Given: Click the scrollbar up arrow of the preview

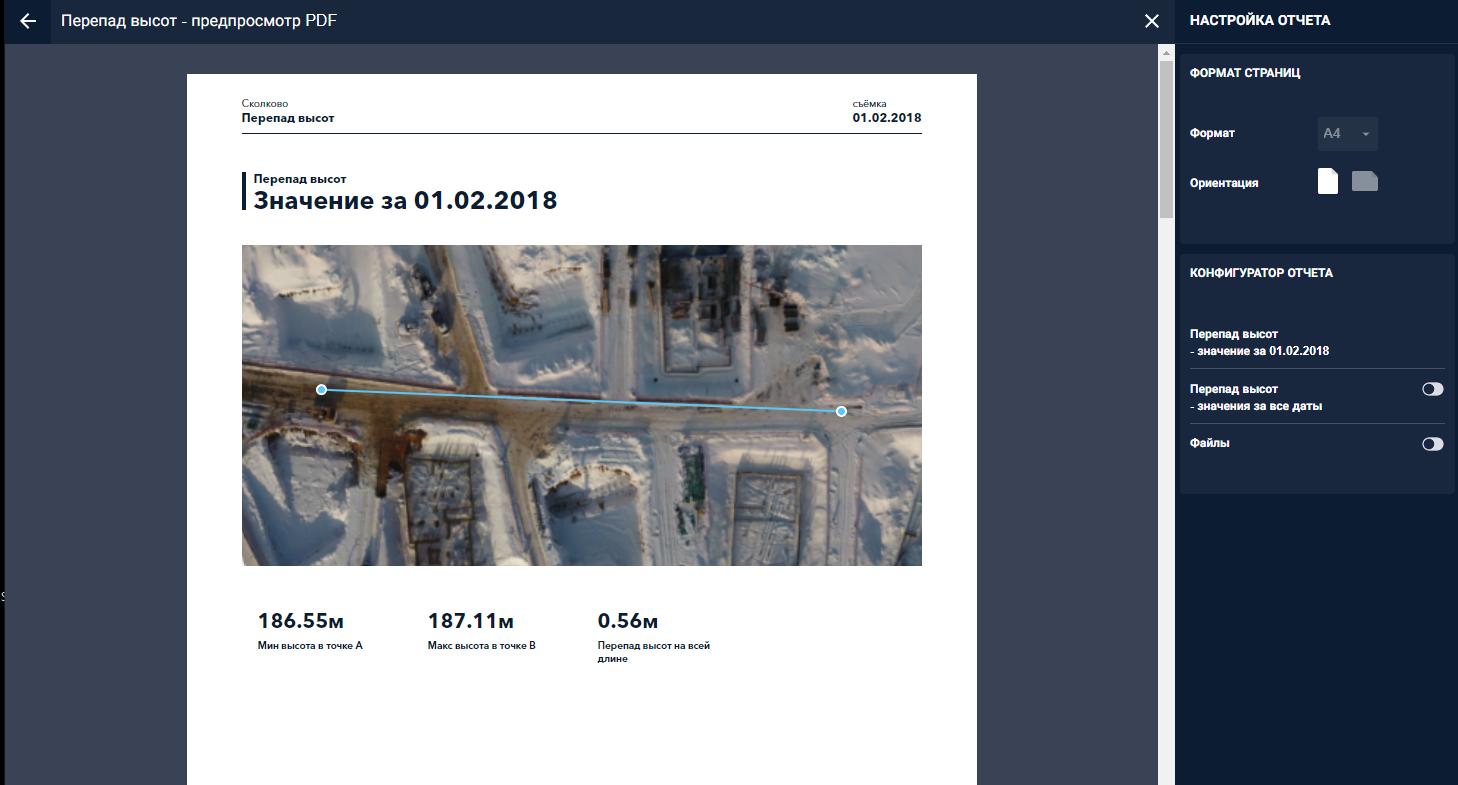Looking at the screenshot, I should pos(1166,51).
